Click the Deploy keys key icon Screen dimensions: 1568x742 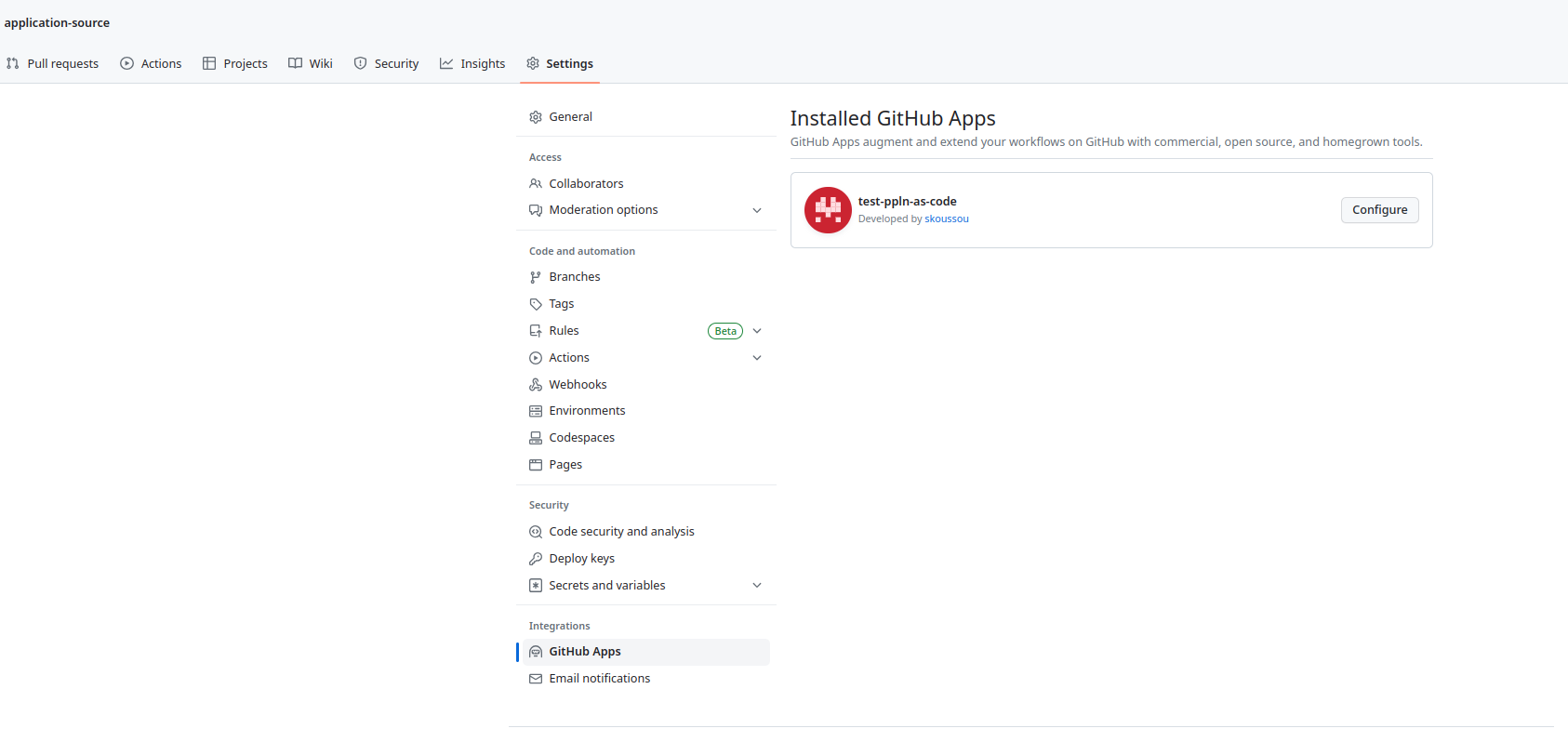tap(536, 559)
